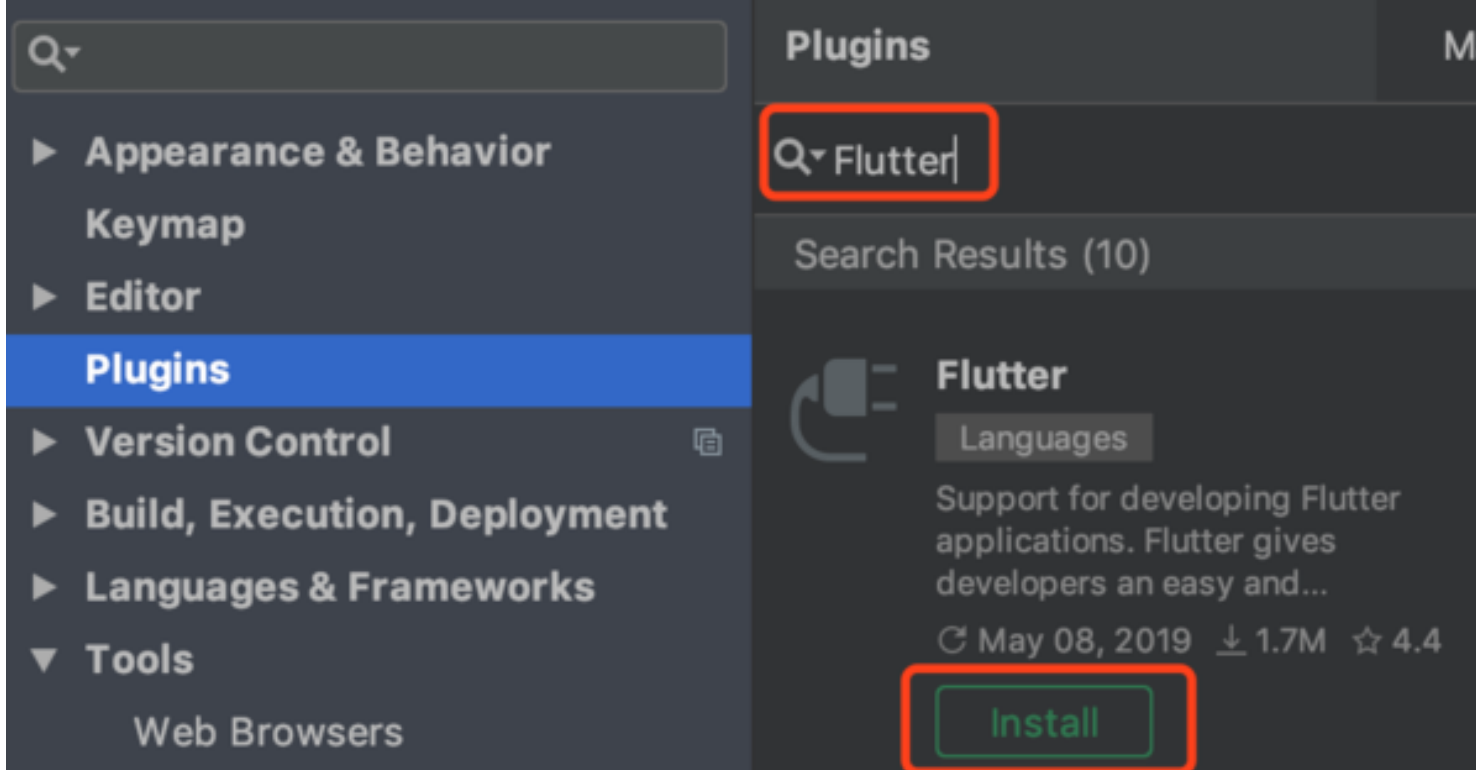The height and width of the screenshot is (770, 1476).
Task: Collapse the Tools section
Action: (44, 659)
